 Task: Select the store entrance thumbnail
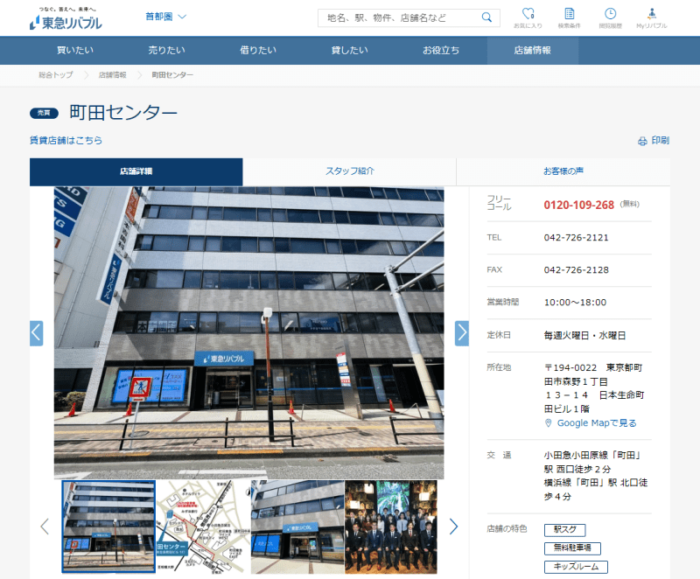pyautogui.click(x=297, y=526)
